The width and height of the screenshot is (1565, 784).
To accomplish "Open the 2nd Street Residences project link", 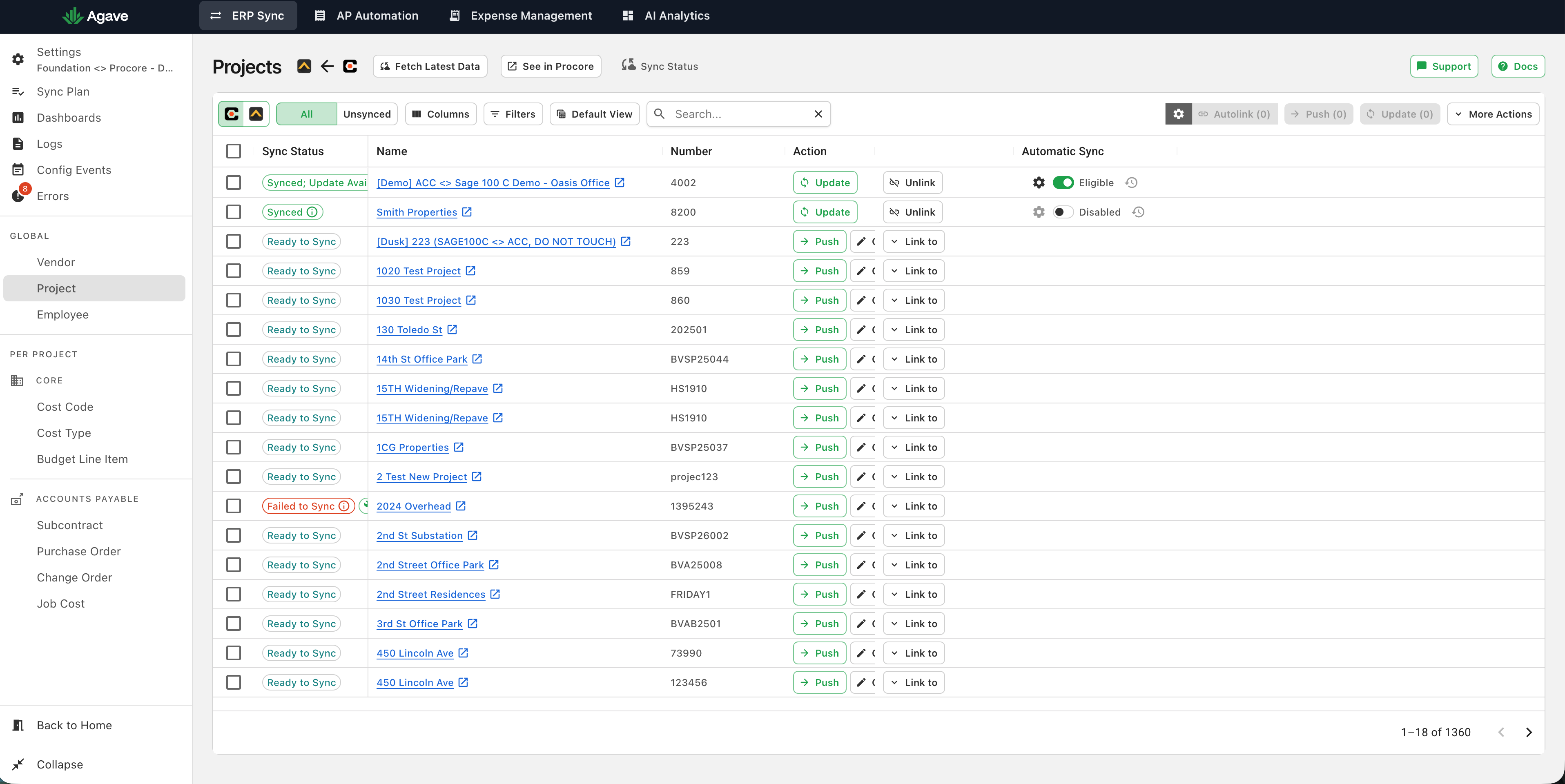I will click(x=431, y=594).
